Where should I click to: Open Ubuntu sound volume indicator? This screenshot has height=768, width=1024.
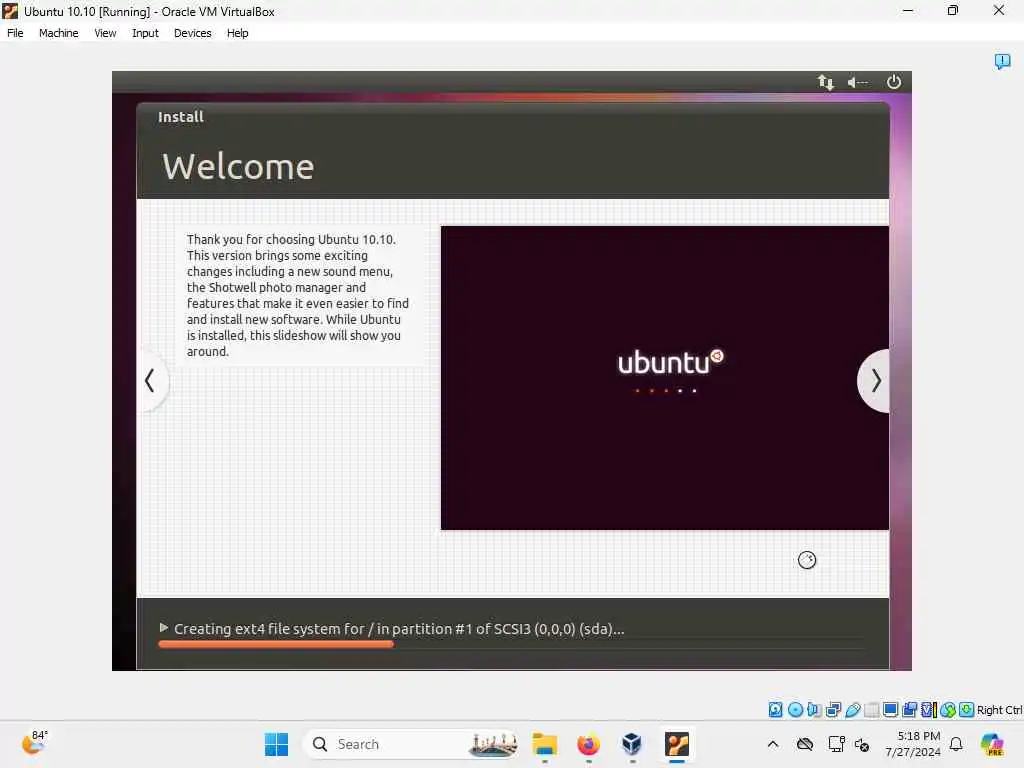coord(857,82)
